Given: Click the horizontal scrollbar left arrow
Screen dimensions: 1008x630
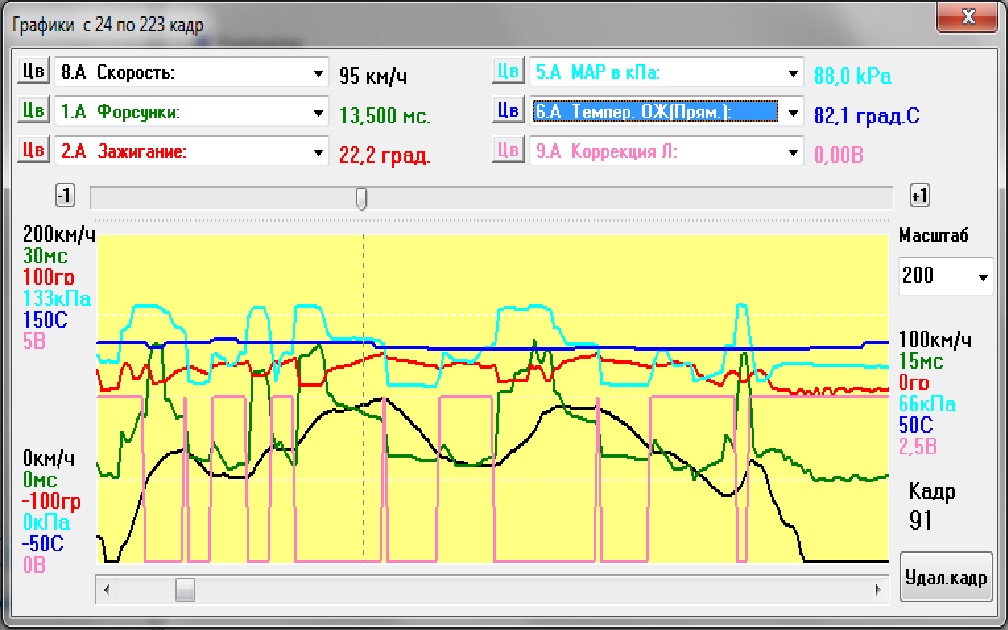Looking at the screenshot, I should [x=104, y=590].
